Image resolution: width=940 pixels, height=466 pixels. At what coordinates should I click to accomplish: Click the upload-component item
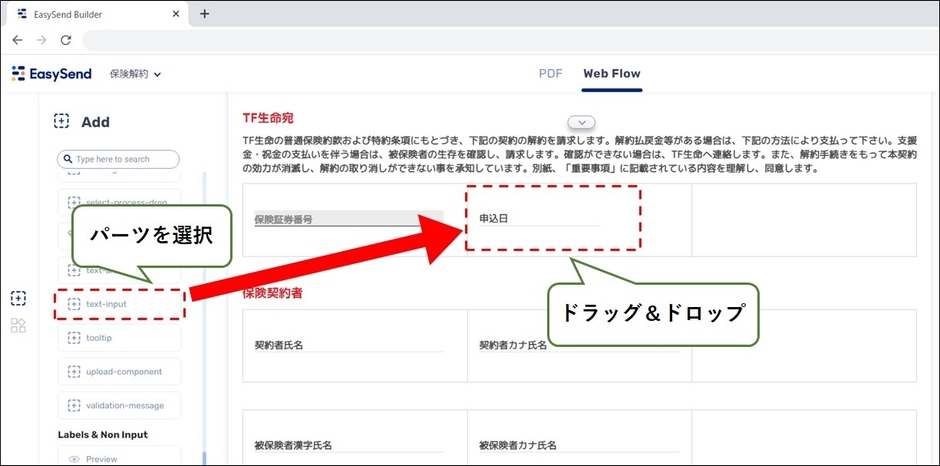(x=118, y=372)
